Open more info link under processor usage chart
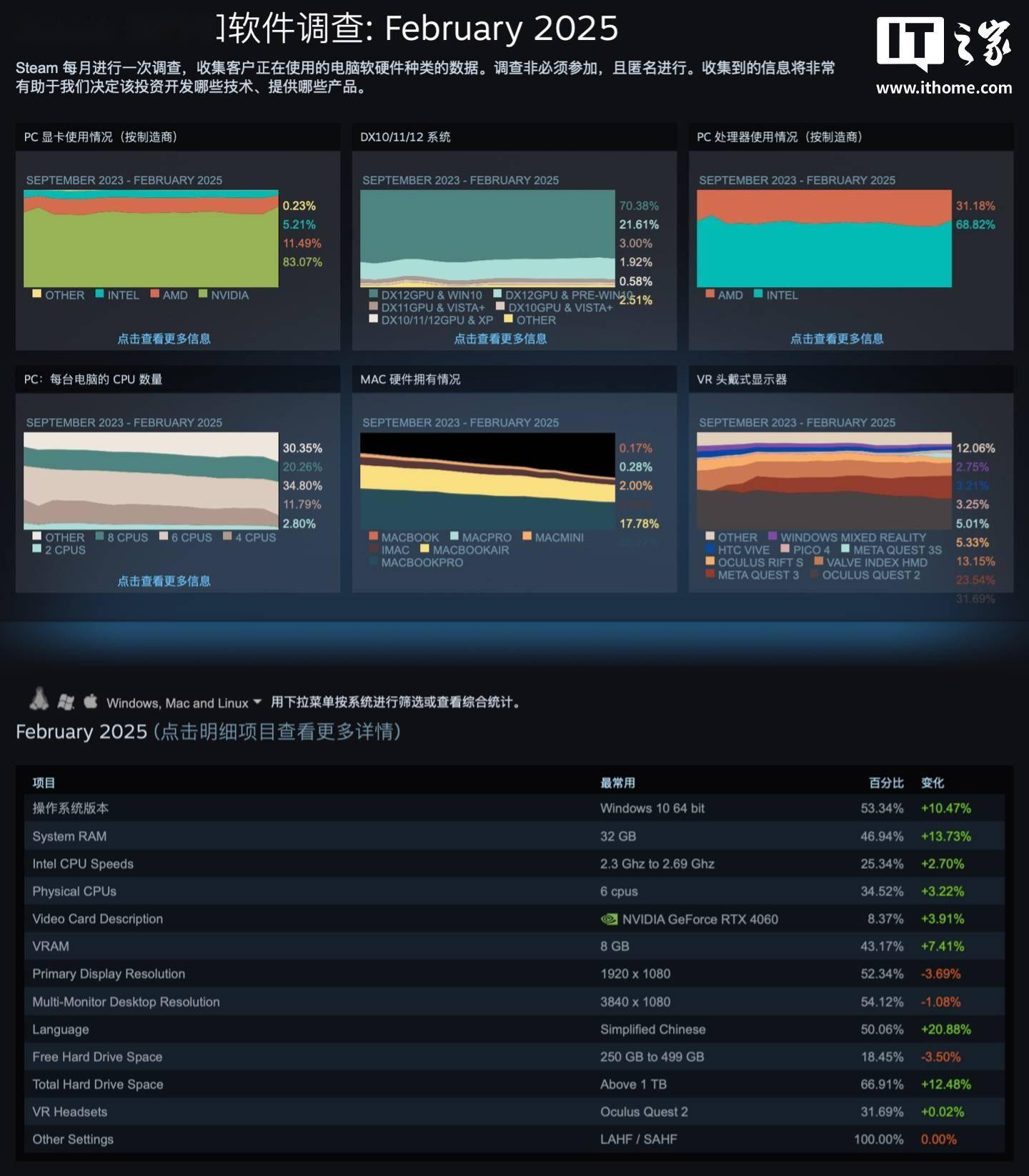Viewport: 1029px width, 1176px height. coord(837,339)
